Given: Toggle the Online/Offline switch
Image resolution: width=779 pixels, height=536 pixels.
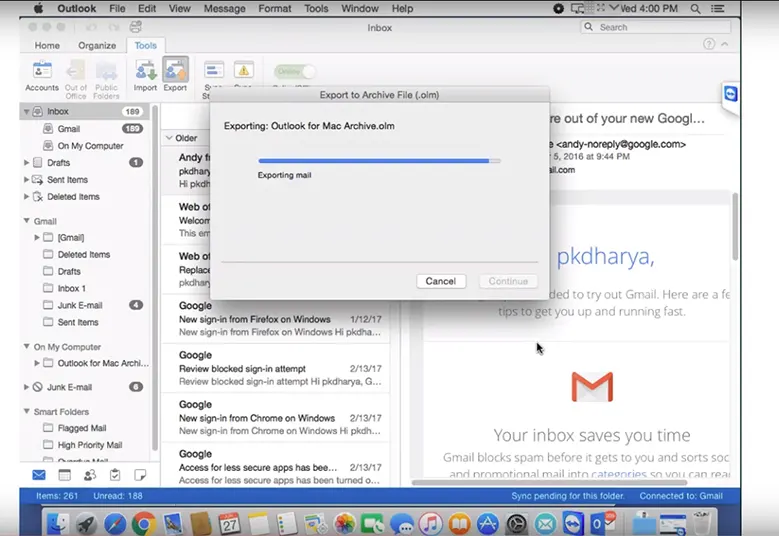Looking at the screenshot, I should 295,72.
